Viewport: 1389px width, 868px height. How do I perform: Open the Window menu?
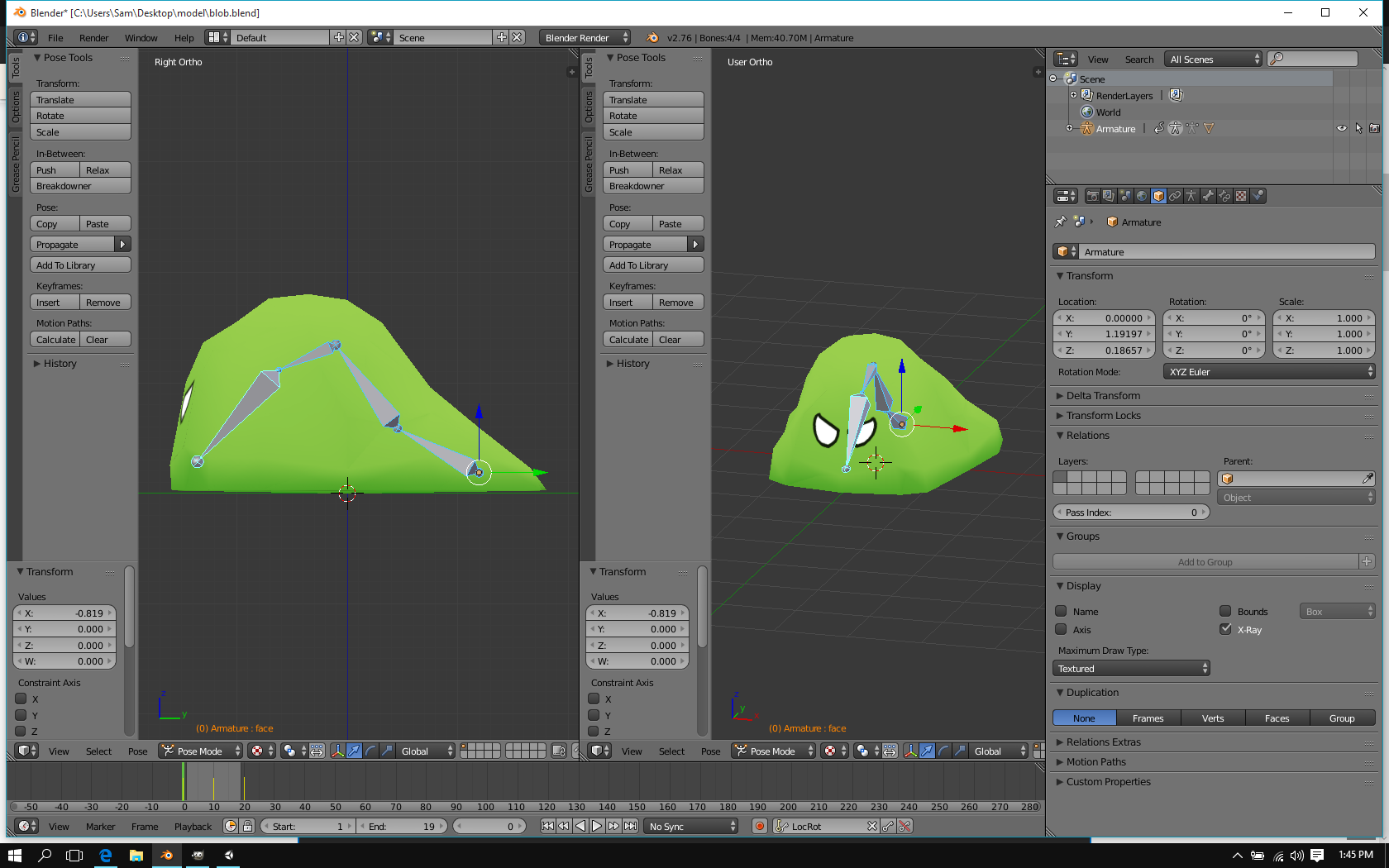141,38
